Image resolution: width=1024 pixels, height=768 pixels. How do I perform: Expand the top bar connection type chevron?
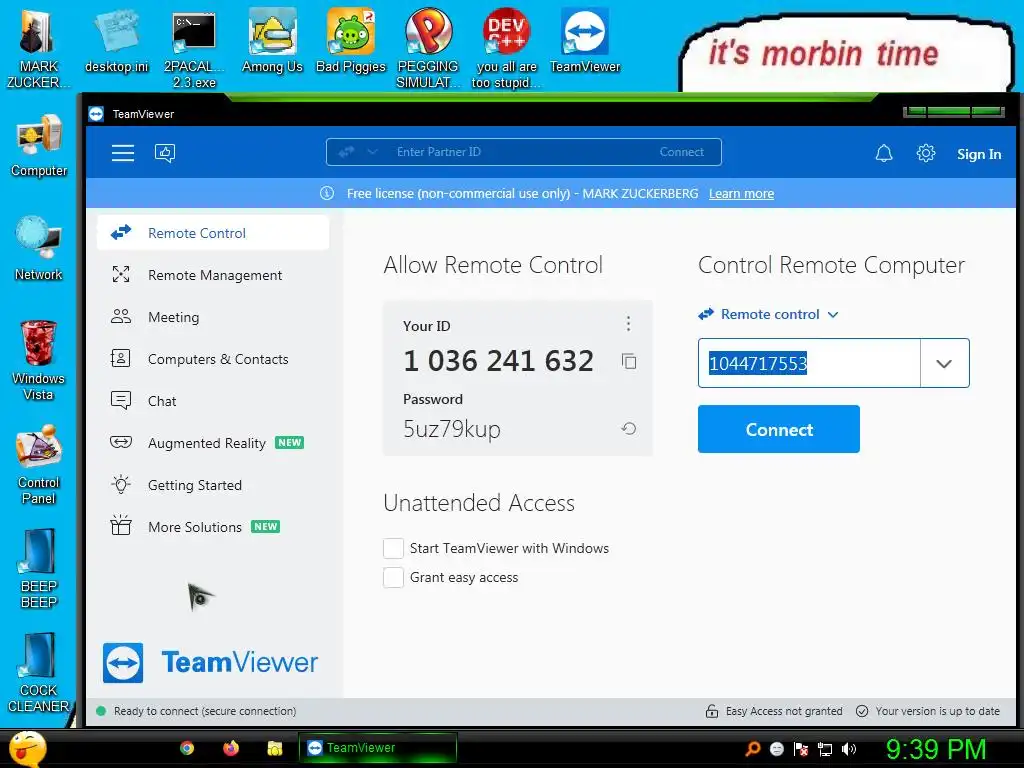point(372,152)
